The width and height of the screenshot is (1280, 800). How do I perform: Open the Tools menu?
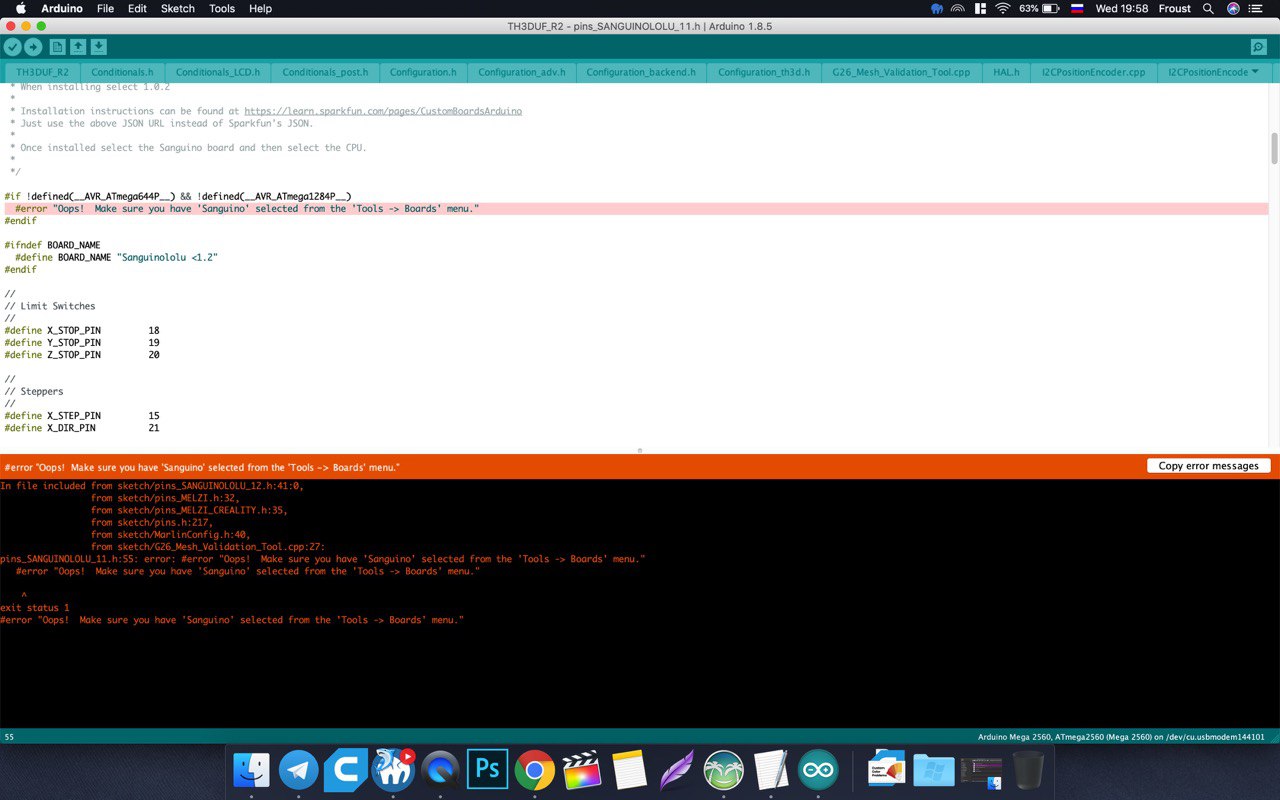click(x=222, y=8)
